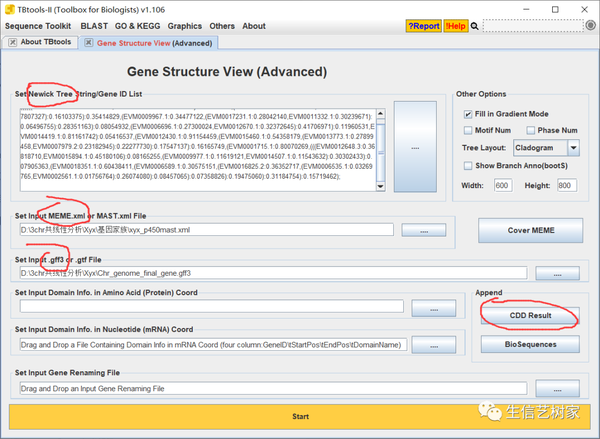Maximize the TBtools window

(x=555, y=10)
